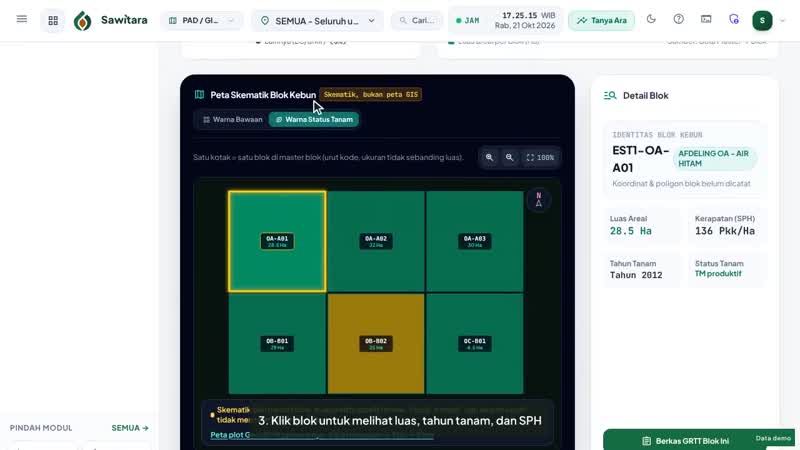Switch to Warna Bawaan color mode
The height and width of the screenshot is (450, 800).
(233, 119)
